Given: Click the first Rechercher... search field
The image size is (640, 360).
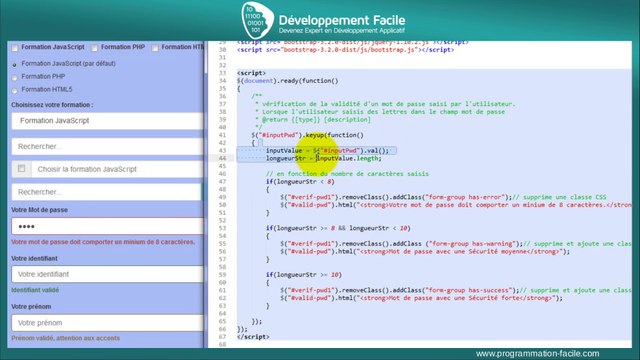Looking at the screenshot, I should point(107,147).
